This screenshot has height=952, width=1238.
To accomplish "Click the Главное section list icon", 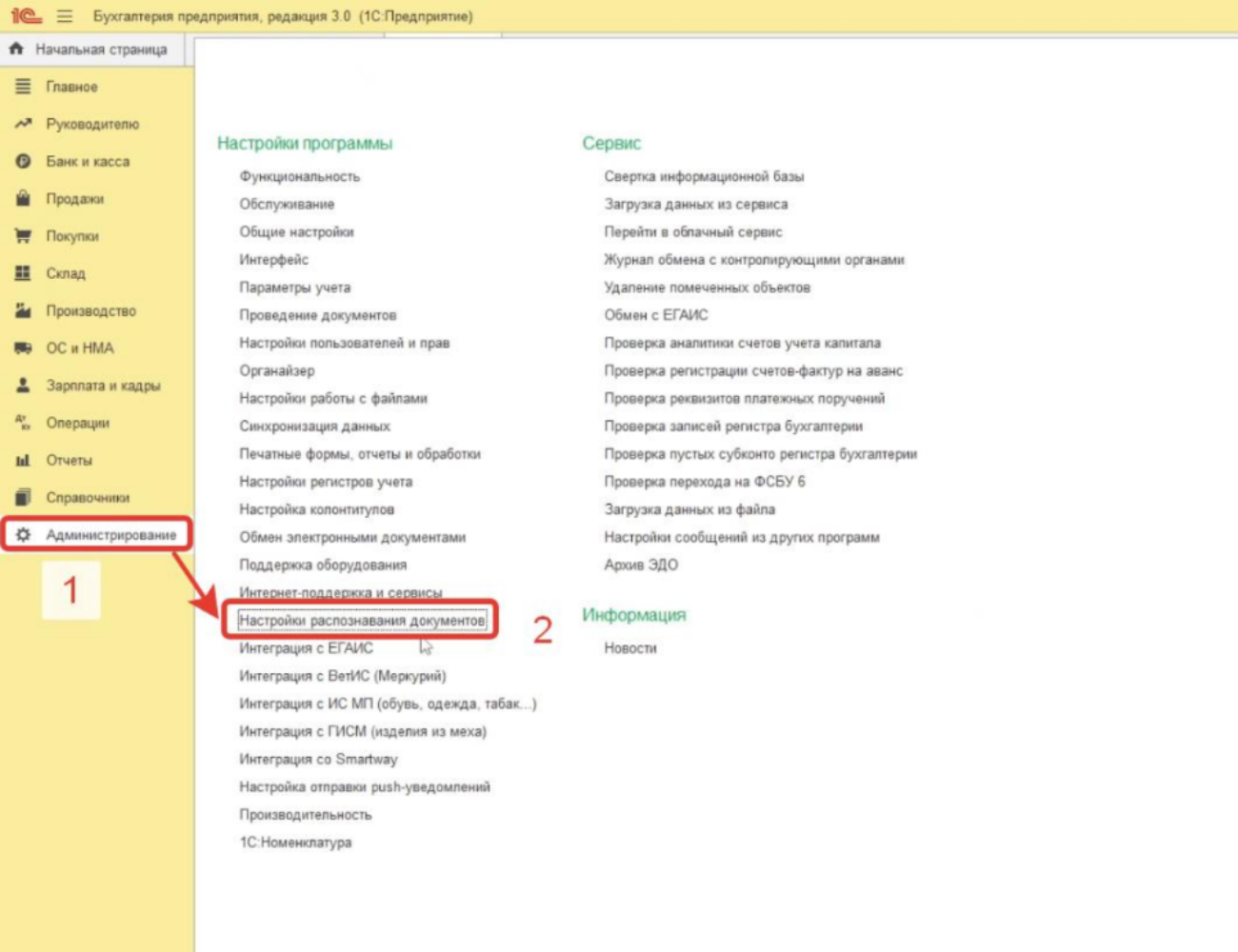I will pos(23,87).
